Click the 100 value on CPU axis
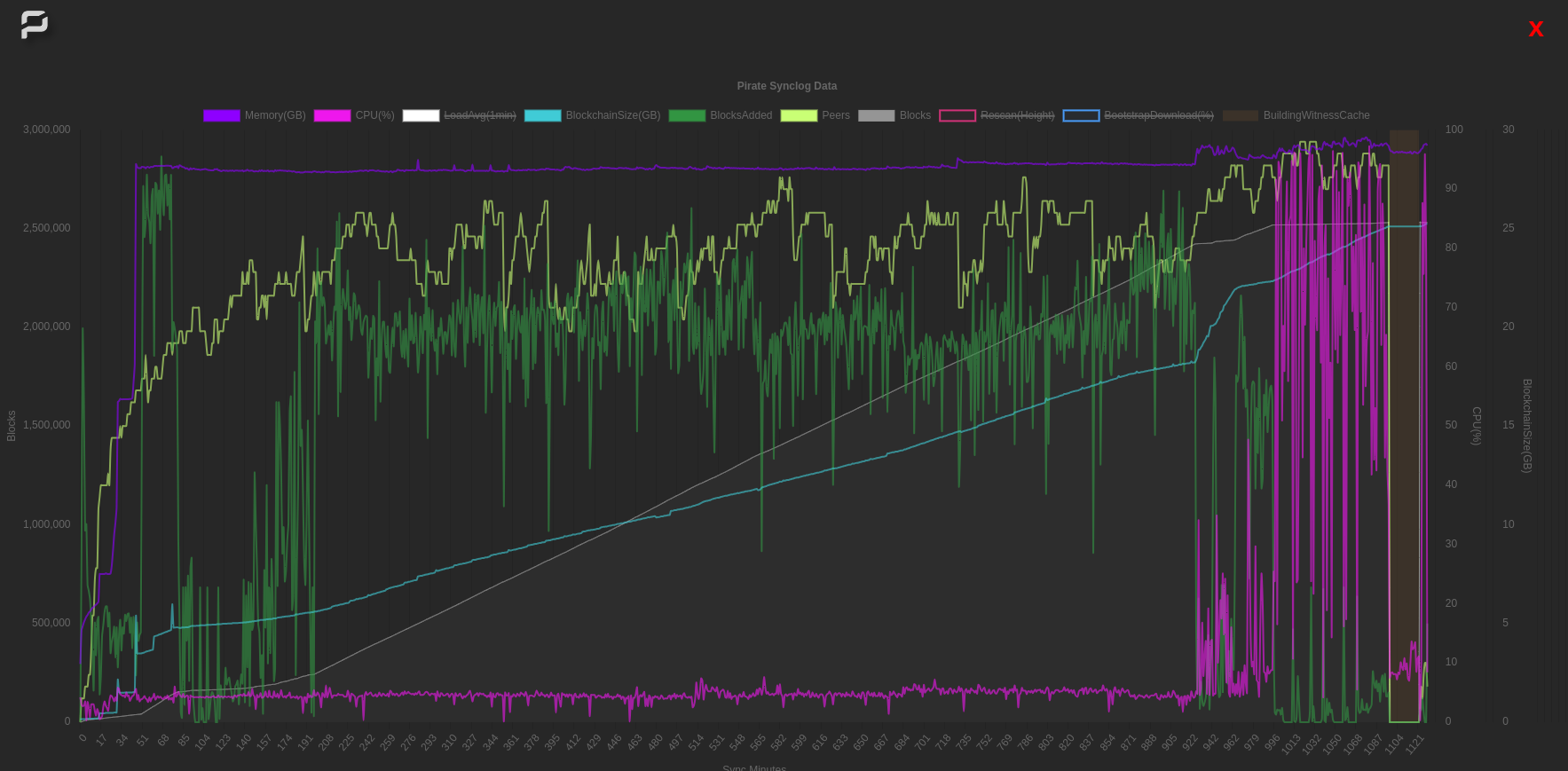1568x771 pixels. point(1454,130)
